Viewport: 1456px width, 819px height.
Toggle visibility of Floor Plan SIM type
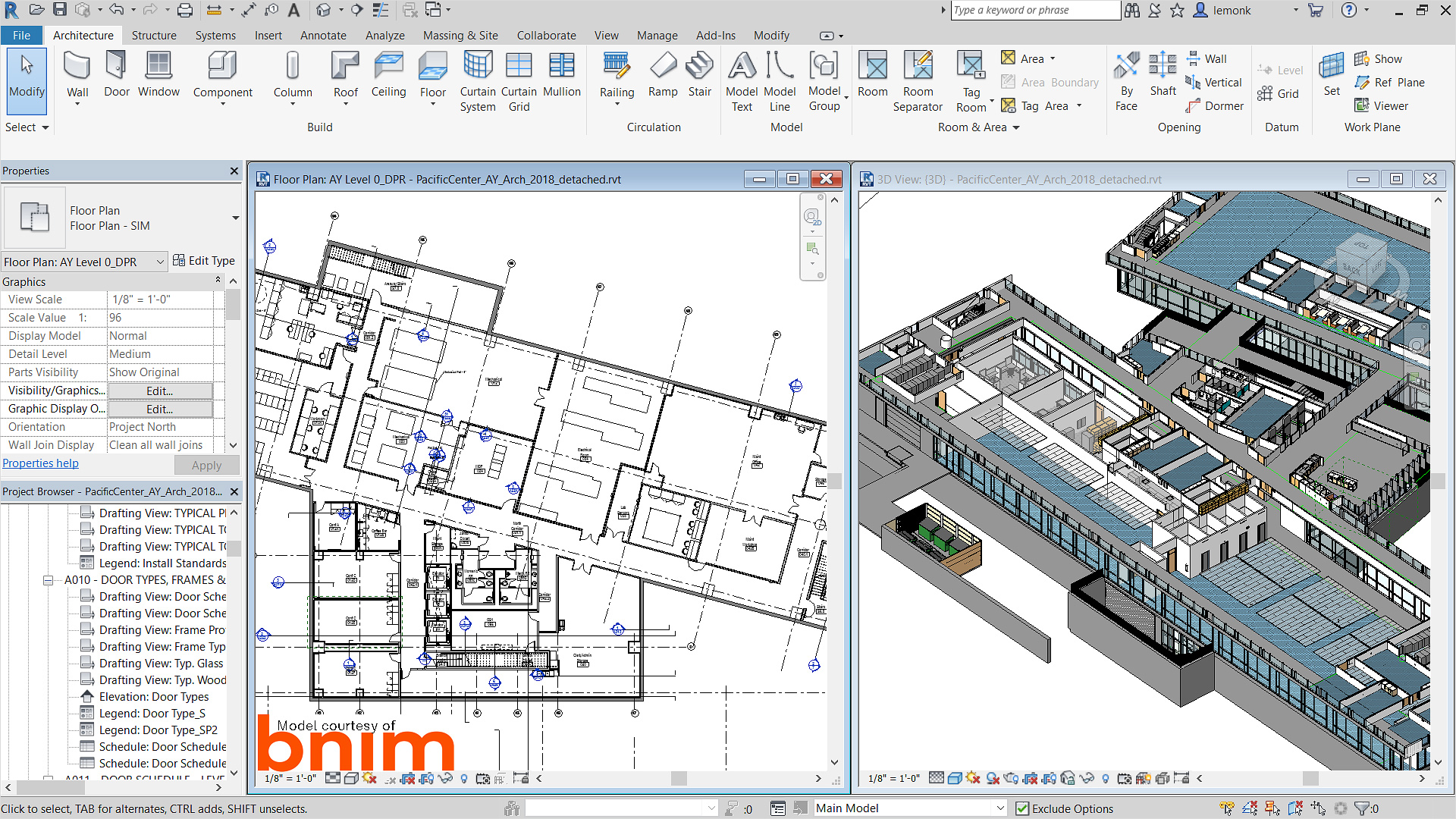(235, 218)
